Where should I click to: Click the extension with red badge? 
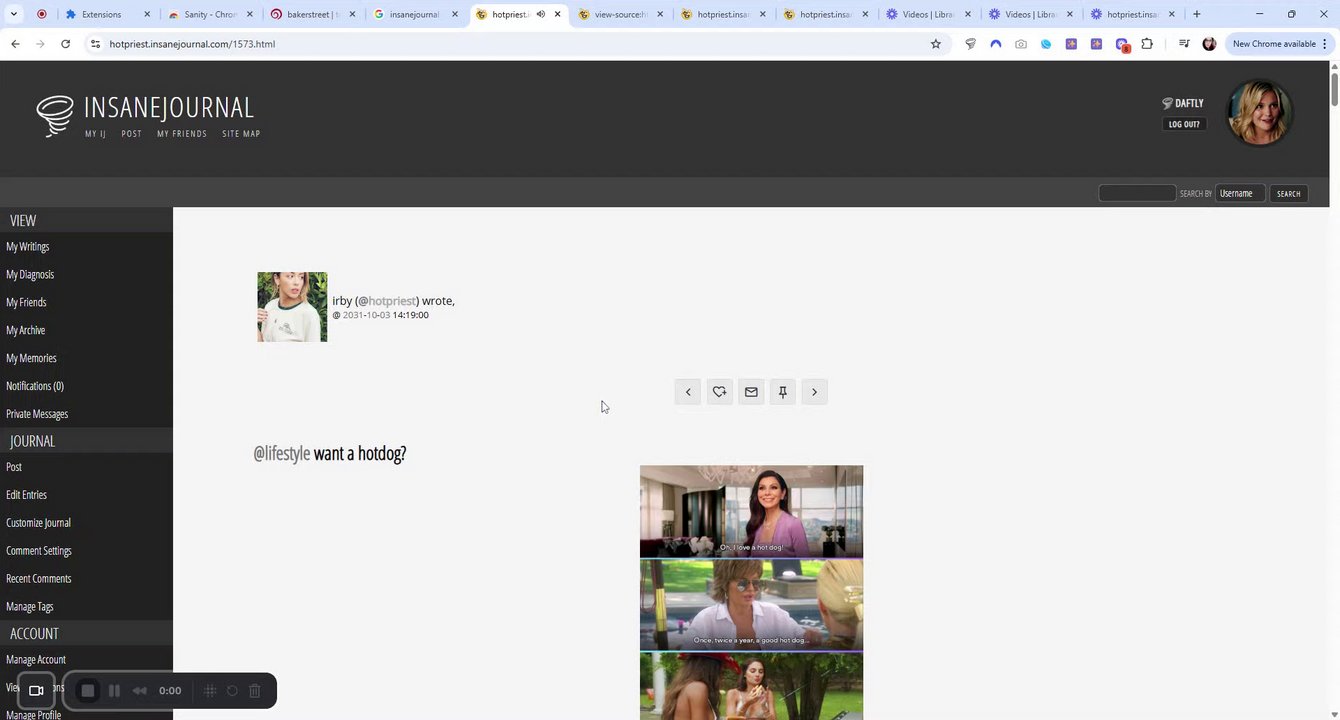[1122, 45]
